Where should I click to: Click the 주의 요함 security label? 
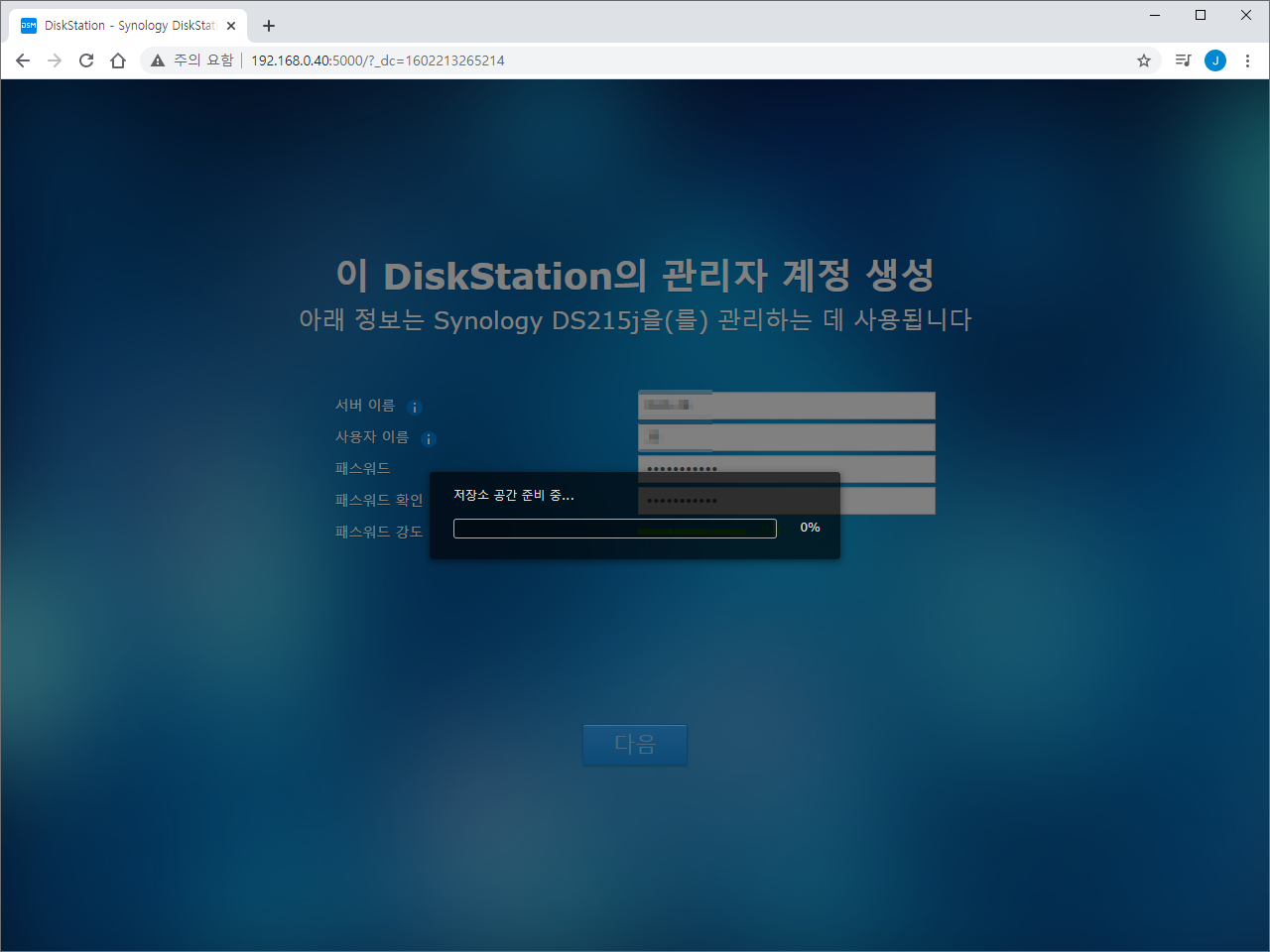coord(203,60)
